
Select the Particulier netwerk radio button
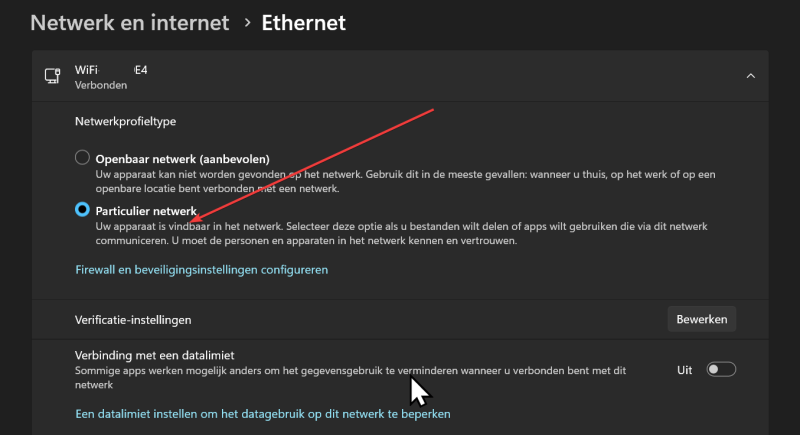(82, 210)
